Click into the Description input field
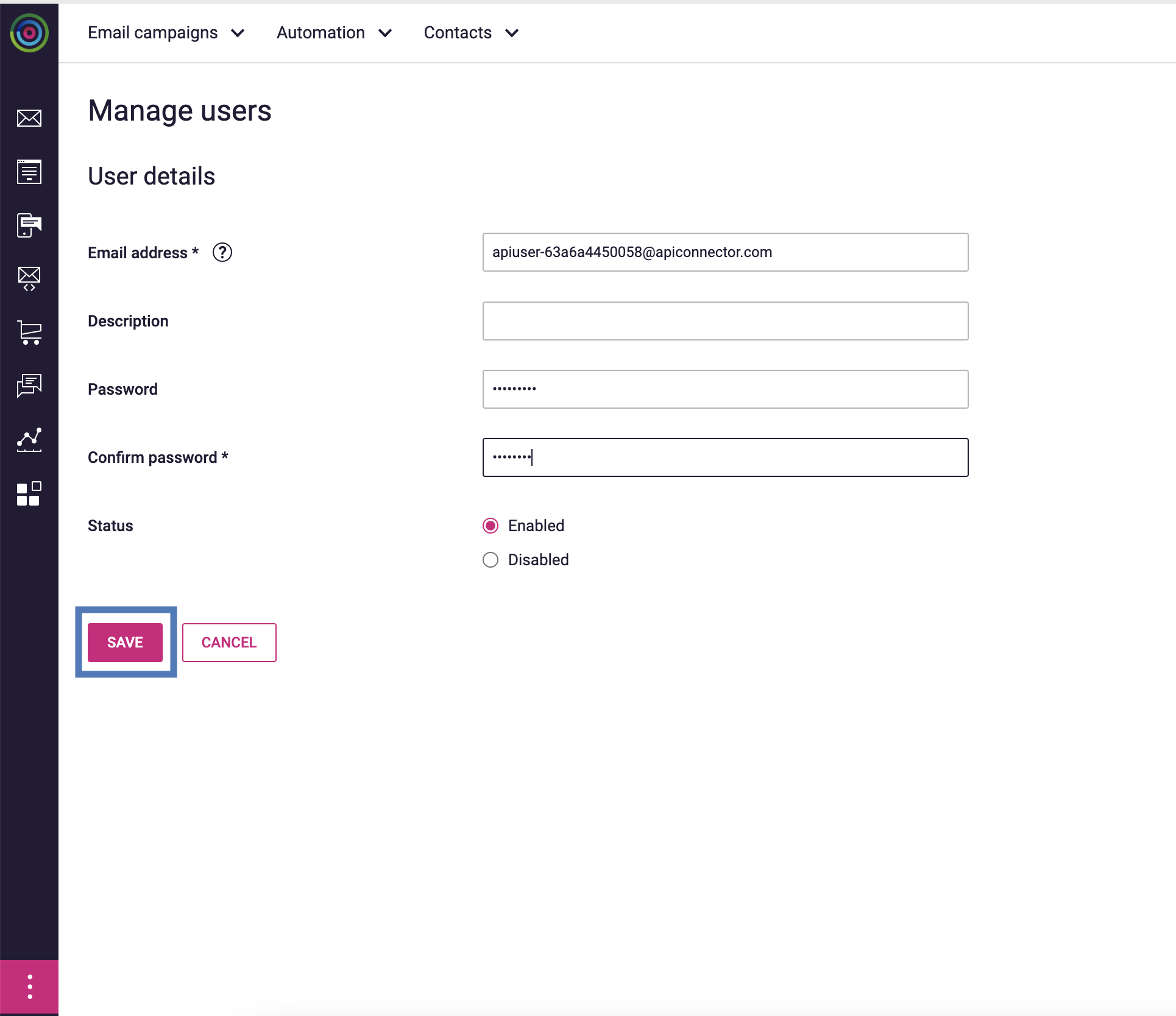The image size is (1176, 1016). (x=725, y=321)
